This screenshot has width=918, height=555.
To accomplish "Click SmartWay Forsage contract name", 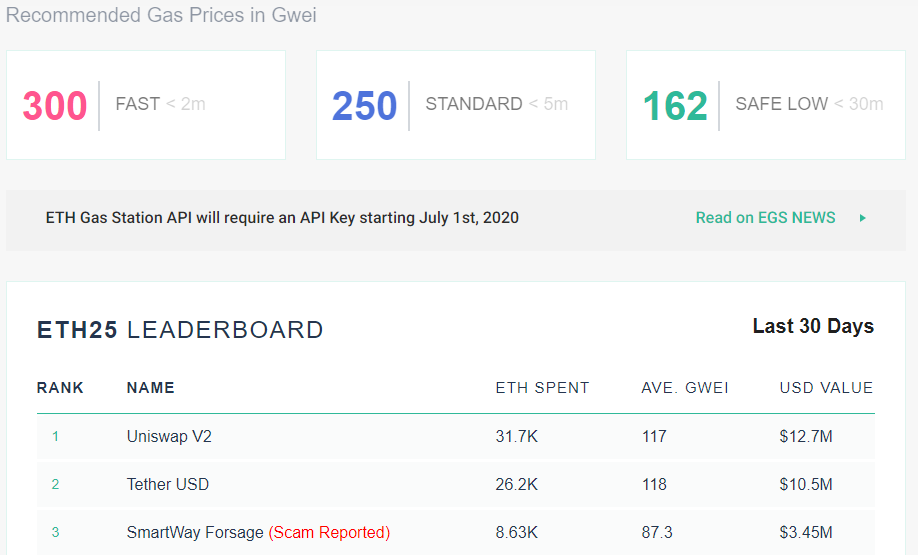I will click(195, 533).
